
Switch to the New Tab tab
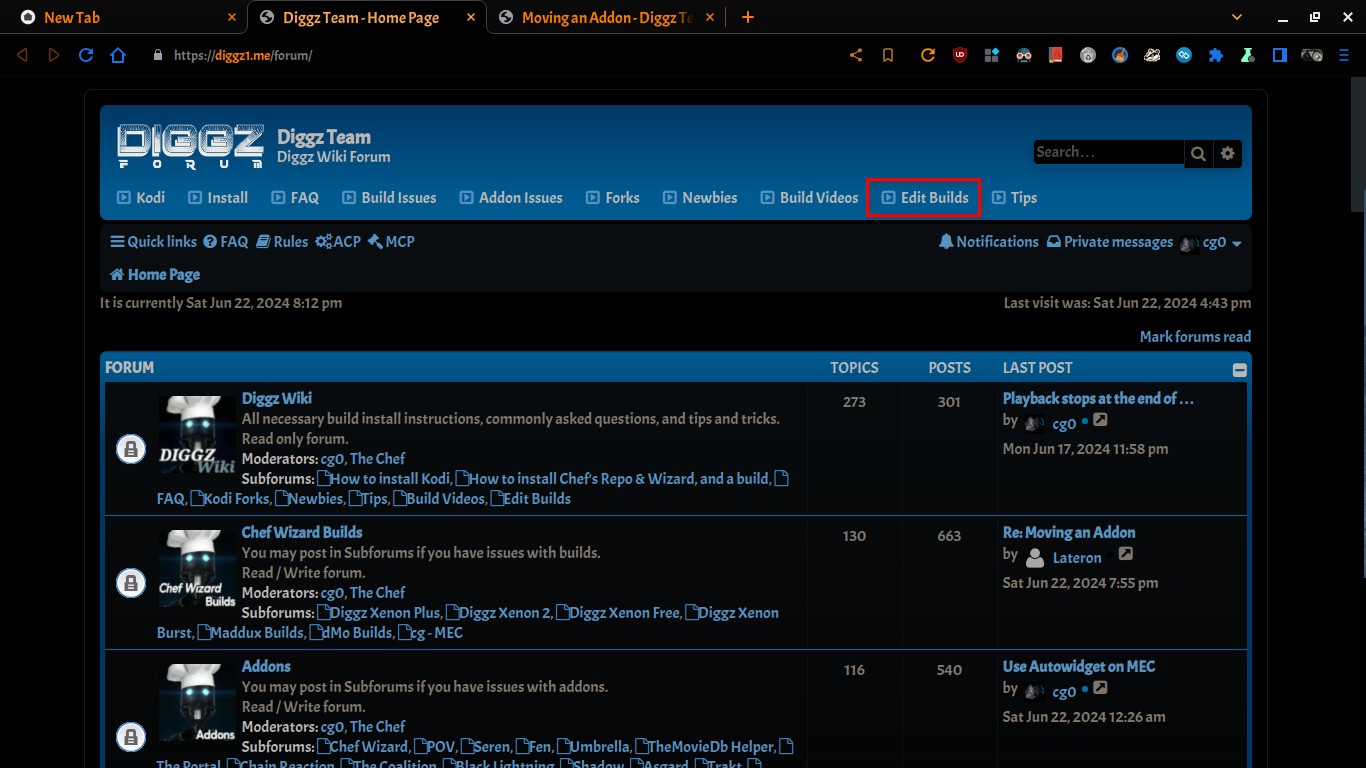tap(125, 17)
